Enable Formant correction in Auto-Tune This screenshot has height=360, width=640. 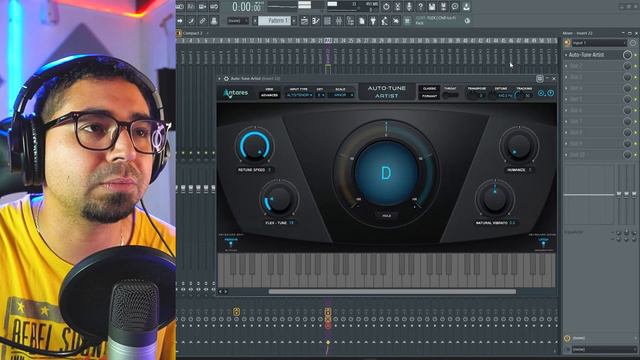pos(429,96)
